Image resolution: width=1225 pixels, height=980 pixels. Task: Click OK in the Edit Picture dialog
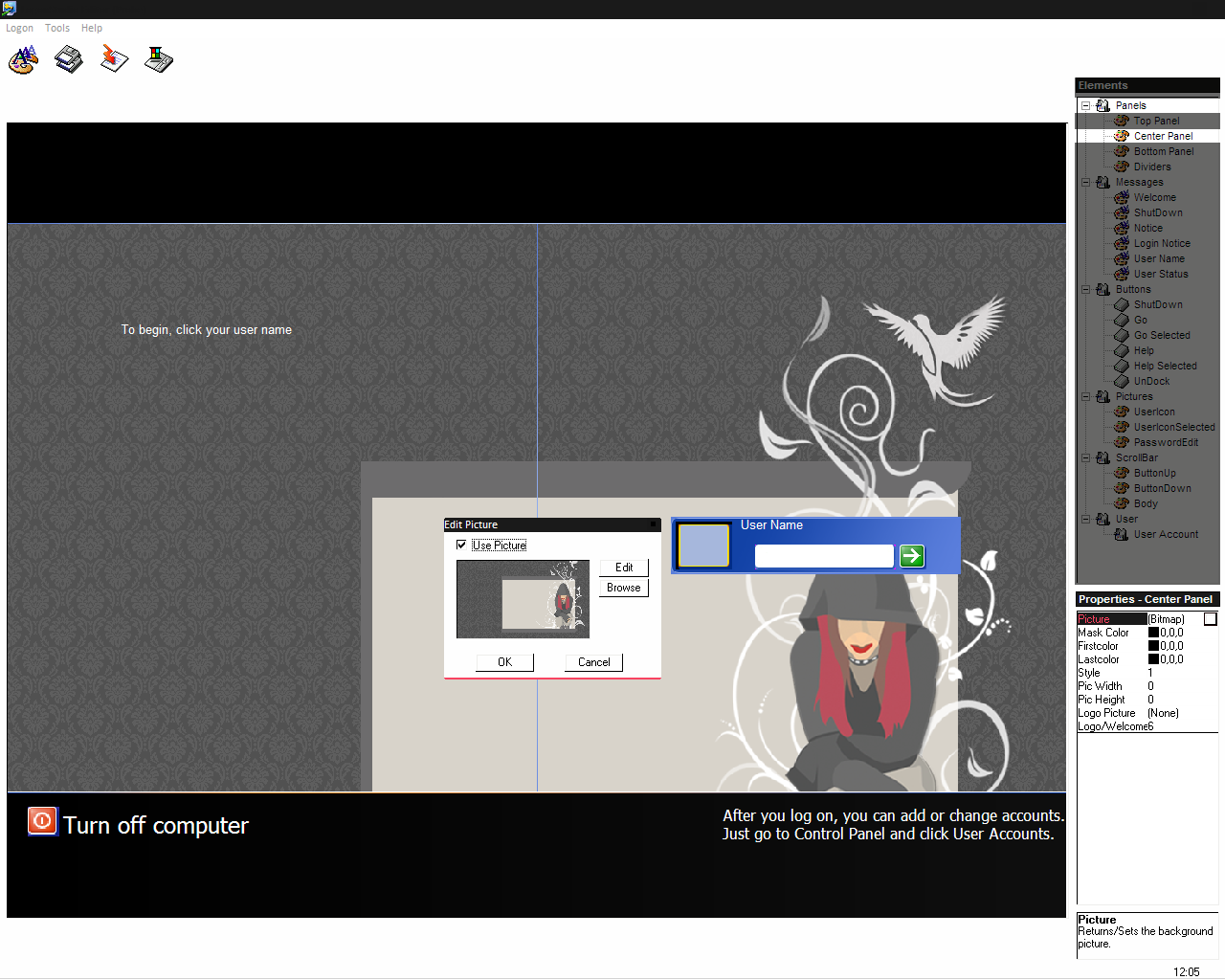pyautogui.click(x=504, y=662)
